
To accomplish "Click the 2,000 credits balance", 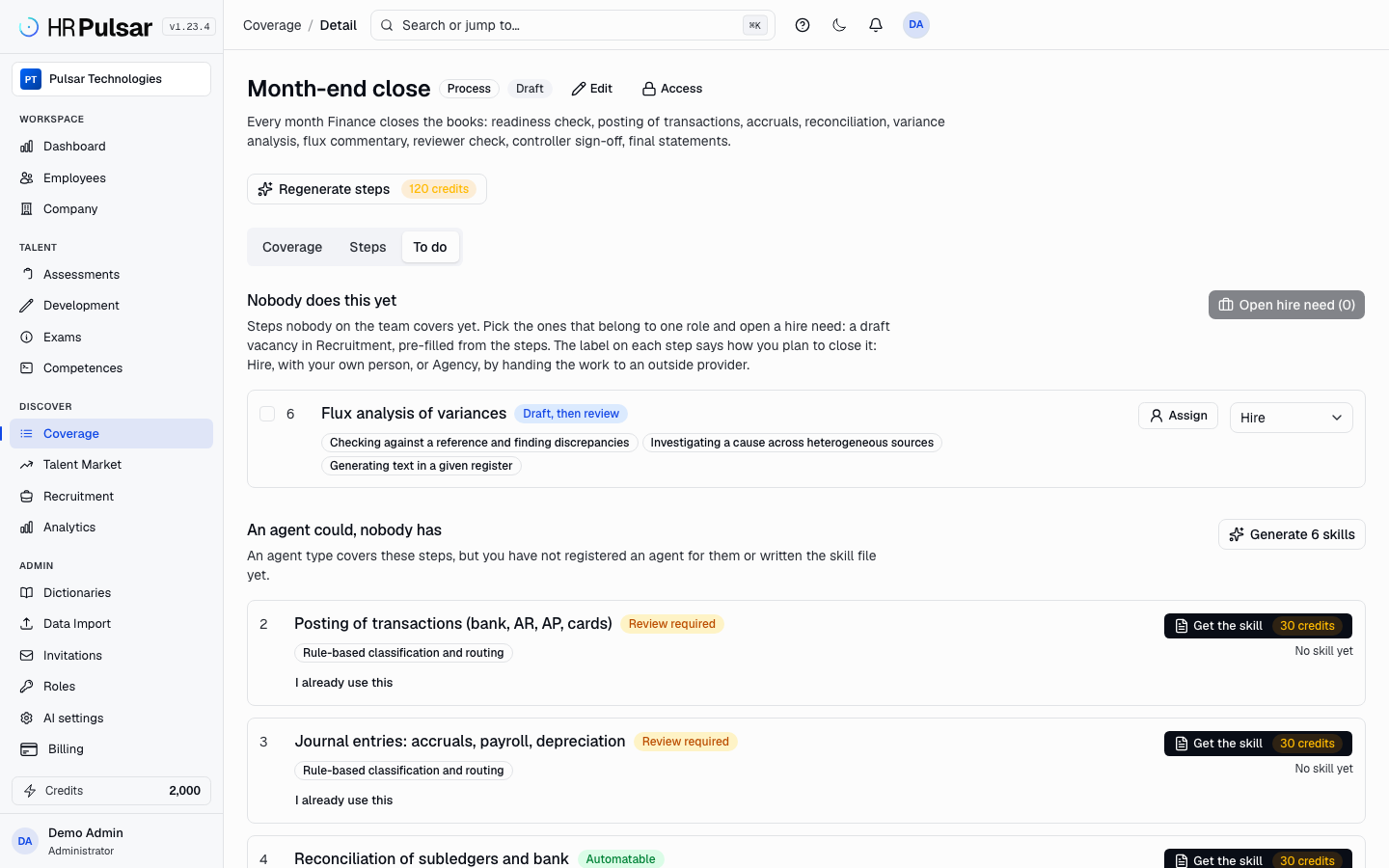I will [x=184, y=791].
